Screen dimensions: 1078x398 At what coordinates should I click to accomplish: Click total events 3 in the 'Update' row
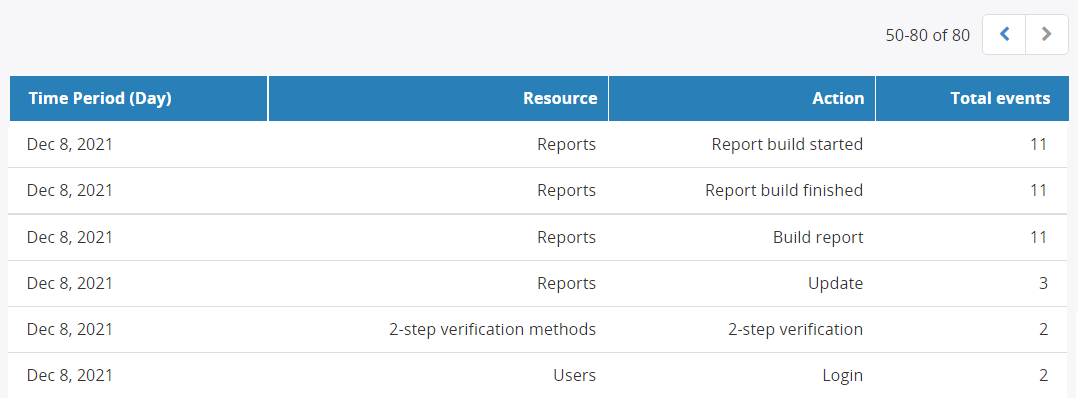pos(1044,283)
